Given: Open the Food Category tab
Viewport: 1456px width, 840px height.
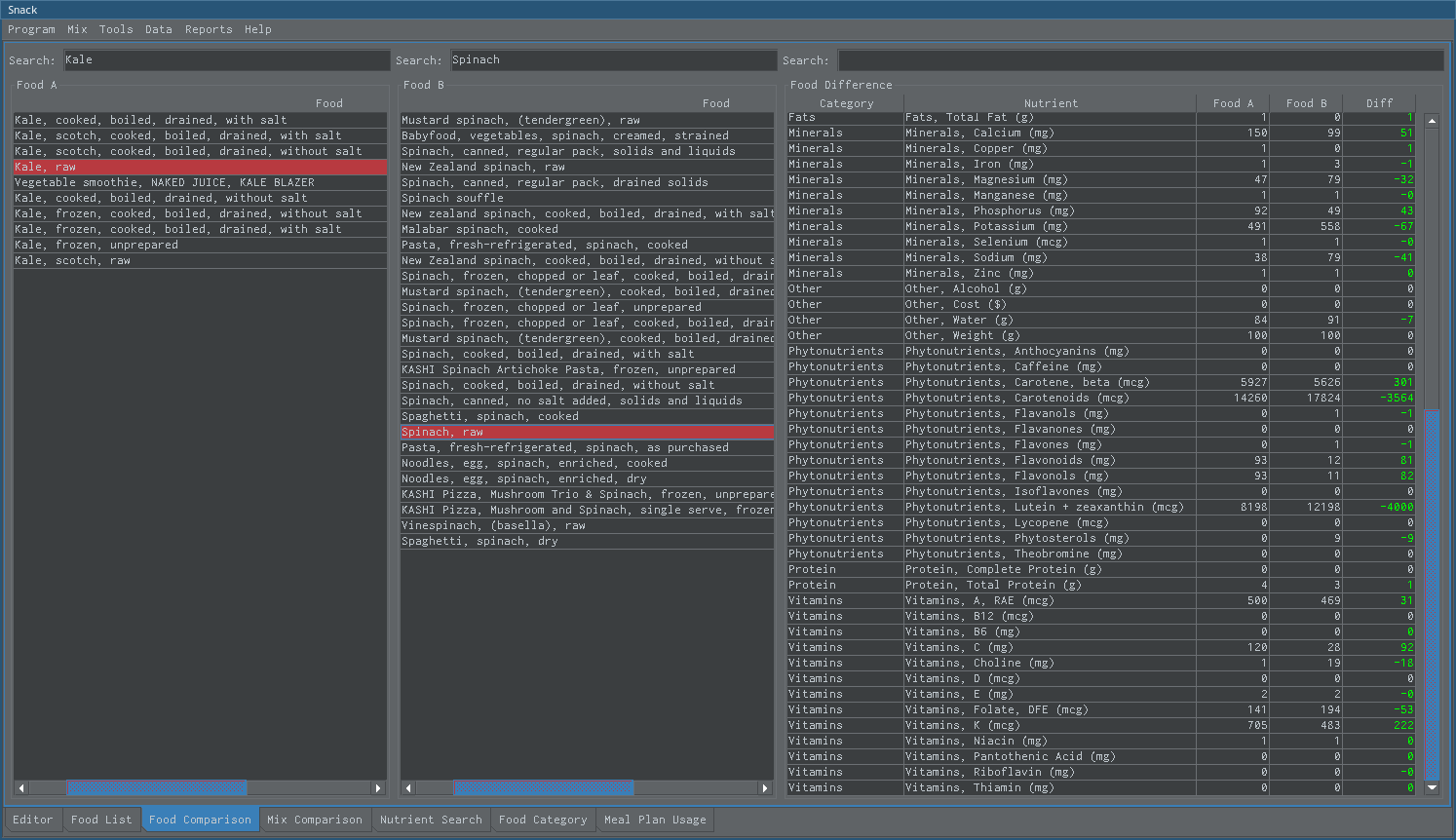Looking at the screenshot, I should [543, 820].
